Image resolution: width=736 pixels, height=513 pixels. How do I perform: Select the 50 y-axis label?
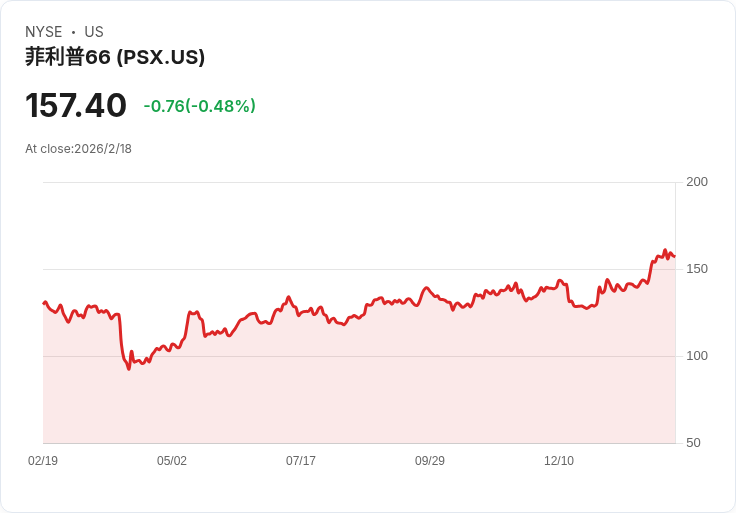tap(693, 443)
